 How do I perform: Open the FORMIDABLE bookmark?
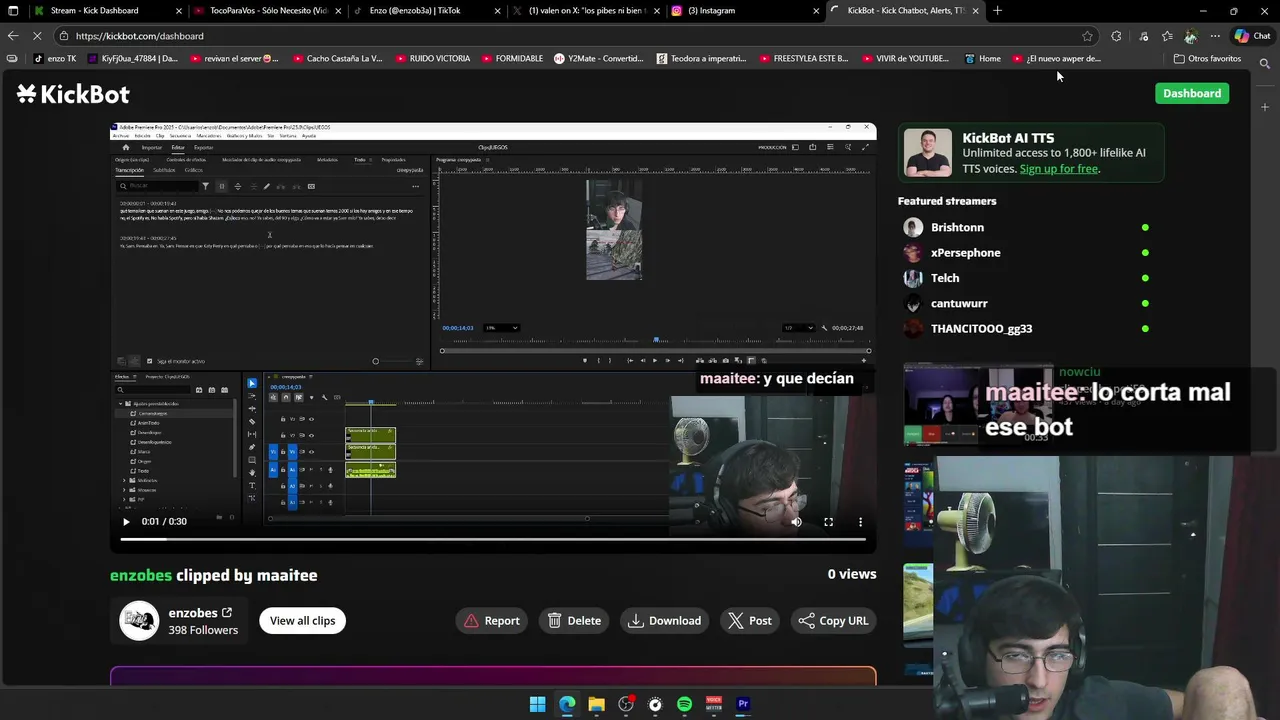[x=512, y=58]
